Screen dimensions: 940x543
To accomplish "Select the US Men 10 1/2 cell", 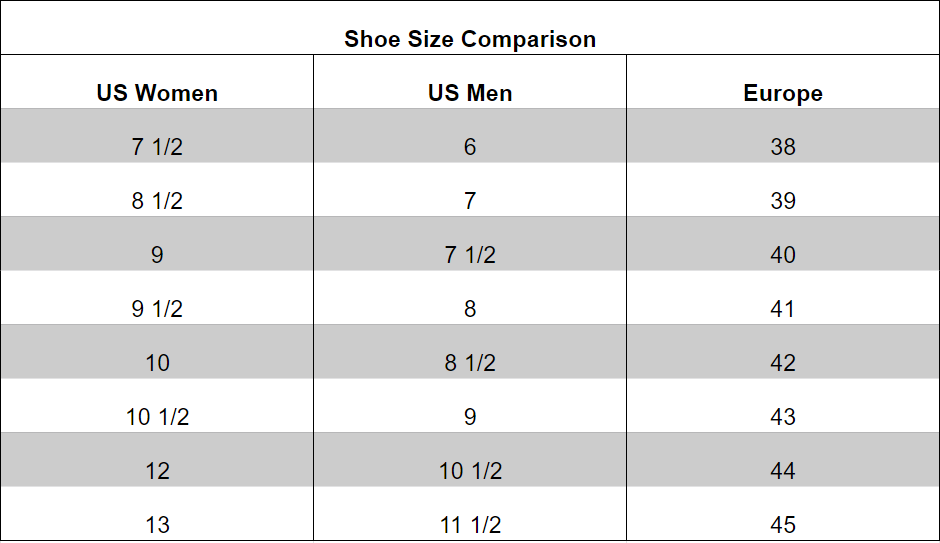I will pos(470,471).
